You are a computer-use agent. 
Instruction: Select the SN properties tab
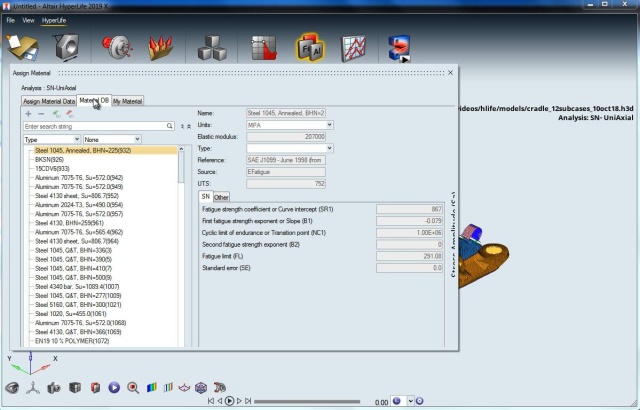coord(206,197)
